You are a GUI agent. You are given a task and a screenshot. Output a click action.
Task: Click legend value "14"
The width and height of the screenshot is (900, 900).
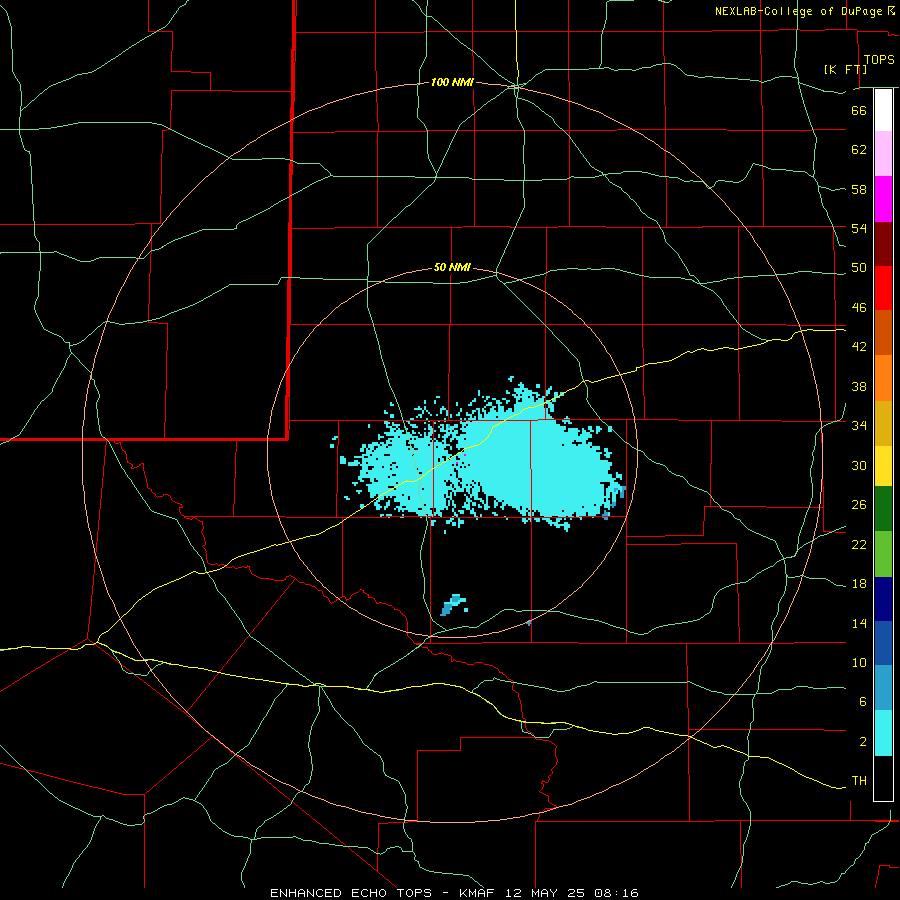pyautogui.click(x=859, y=623)
